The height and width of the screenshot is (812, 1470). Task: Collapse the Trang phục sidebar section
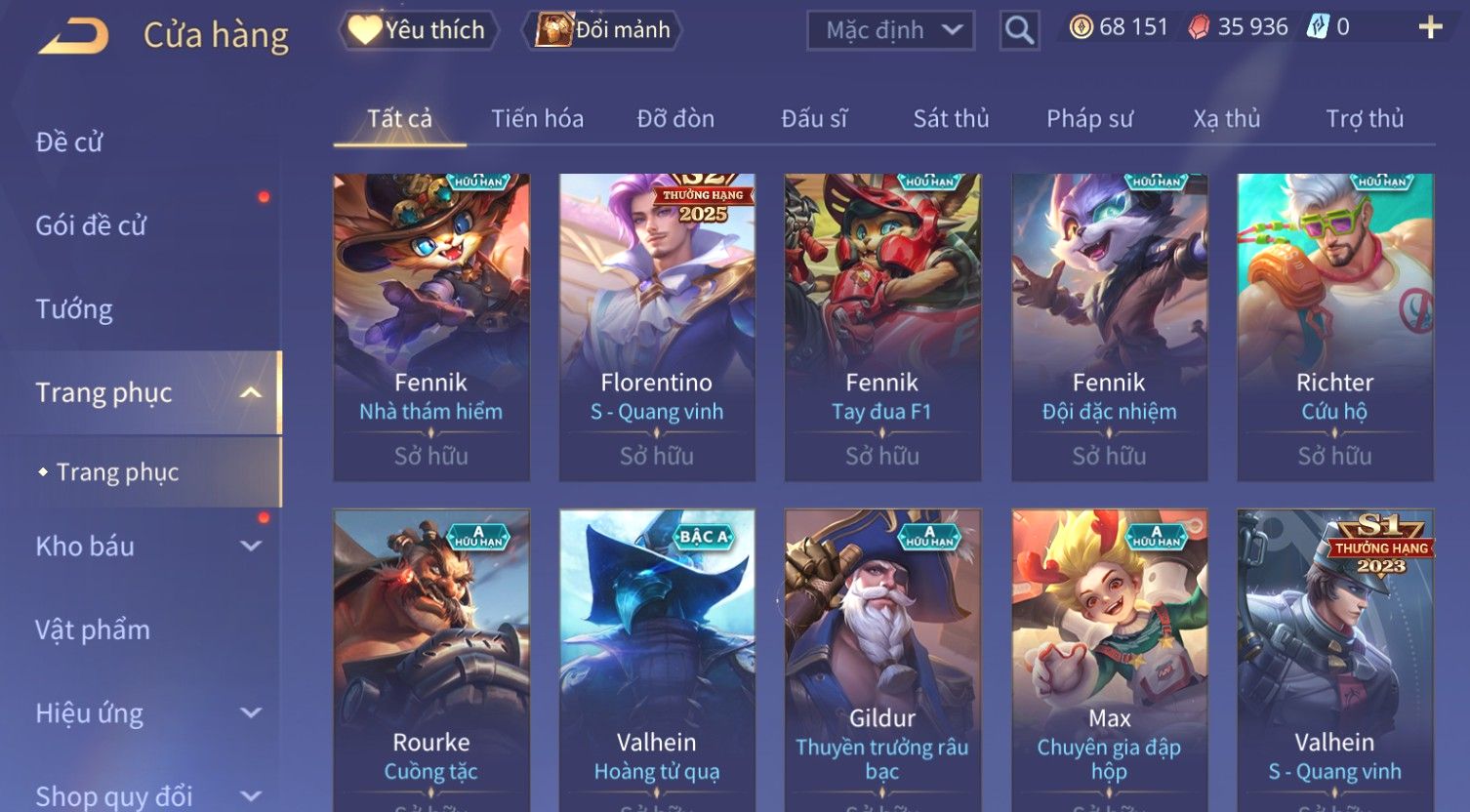(251, 392)
